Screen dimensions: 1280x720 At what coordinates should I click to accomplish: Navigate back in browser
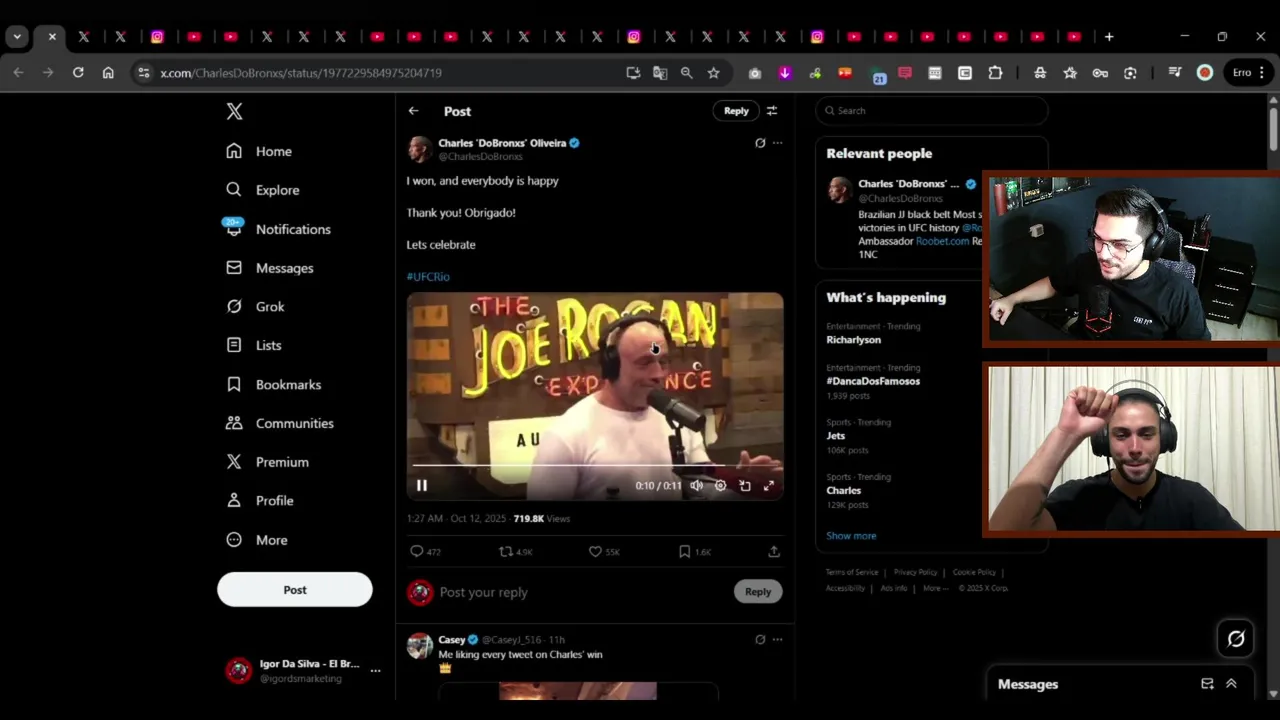click(18, 73)
